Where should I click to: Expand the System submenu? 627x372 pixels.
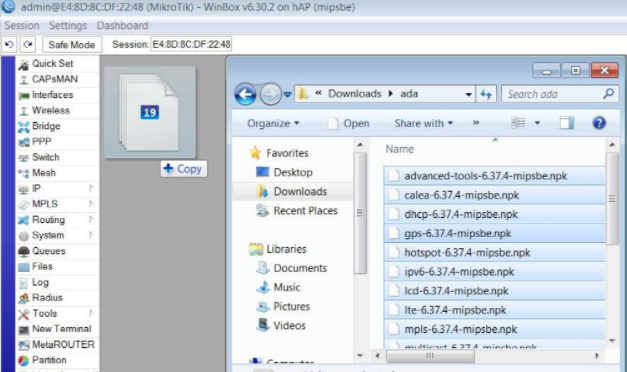(91, 235)
